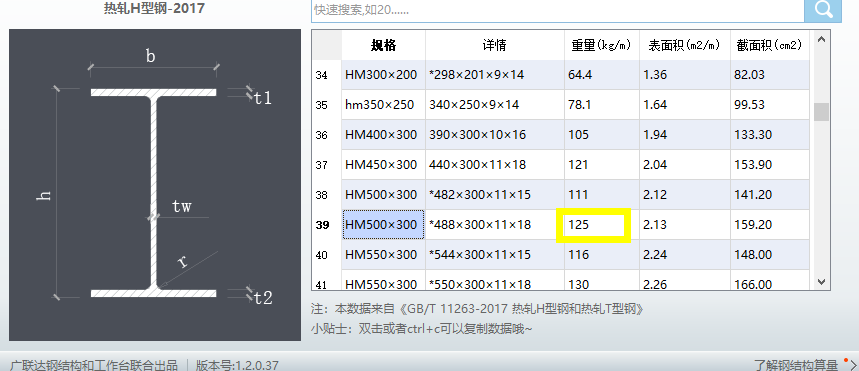Screen dimensions: 859x371
Task: Click the 规格 column header
Action: point(383,45)
